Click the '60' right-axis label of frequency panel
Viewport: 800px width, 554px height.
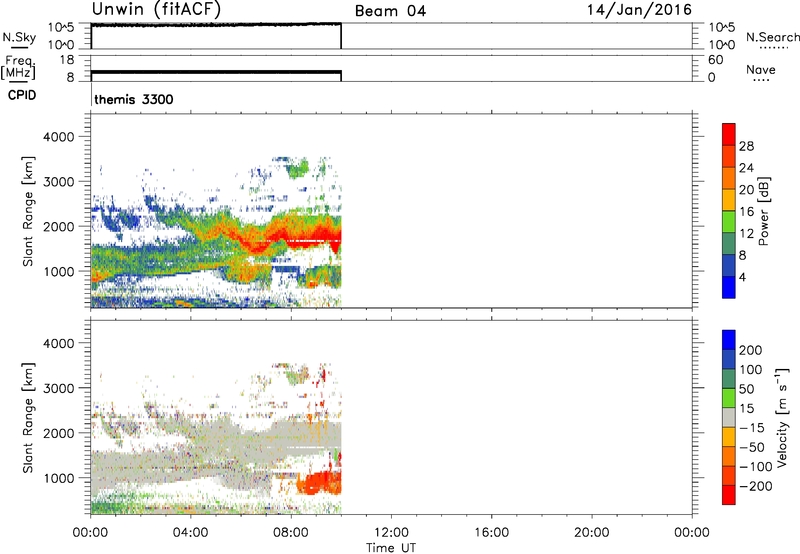(715, 60)
